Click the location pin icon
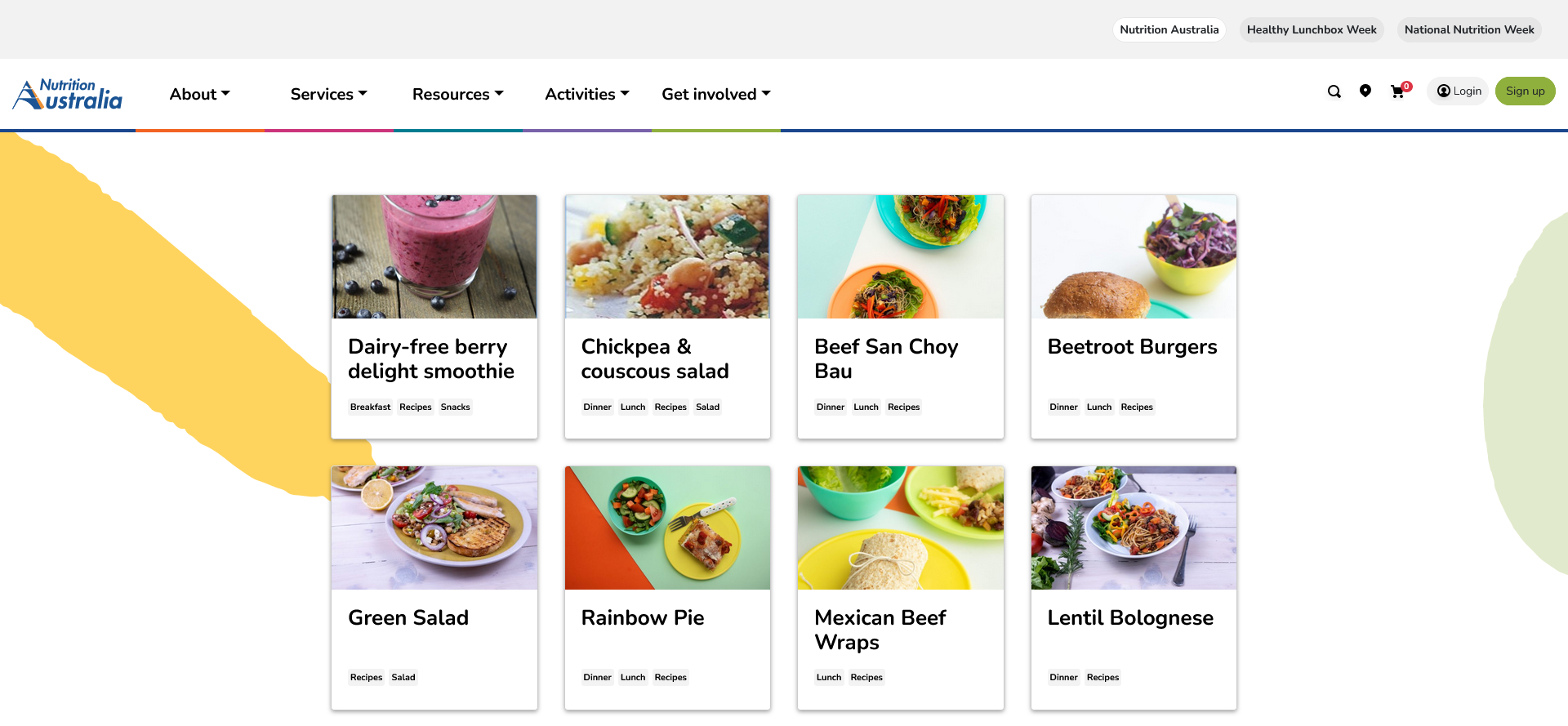Viewport: 1568px width, 726px height. tap(1365, 91)
